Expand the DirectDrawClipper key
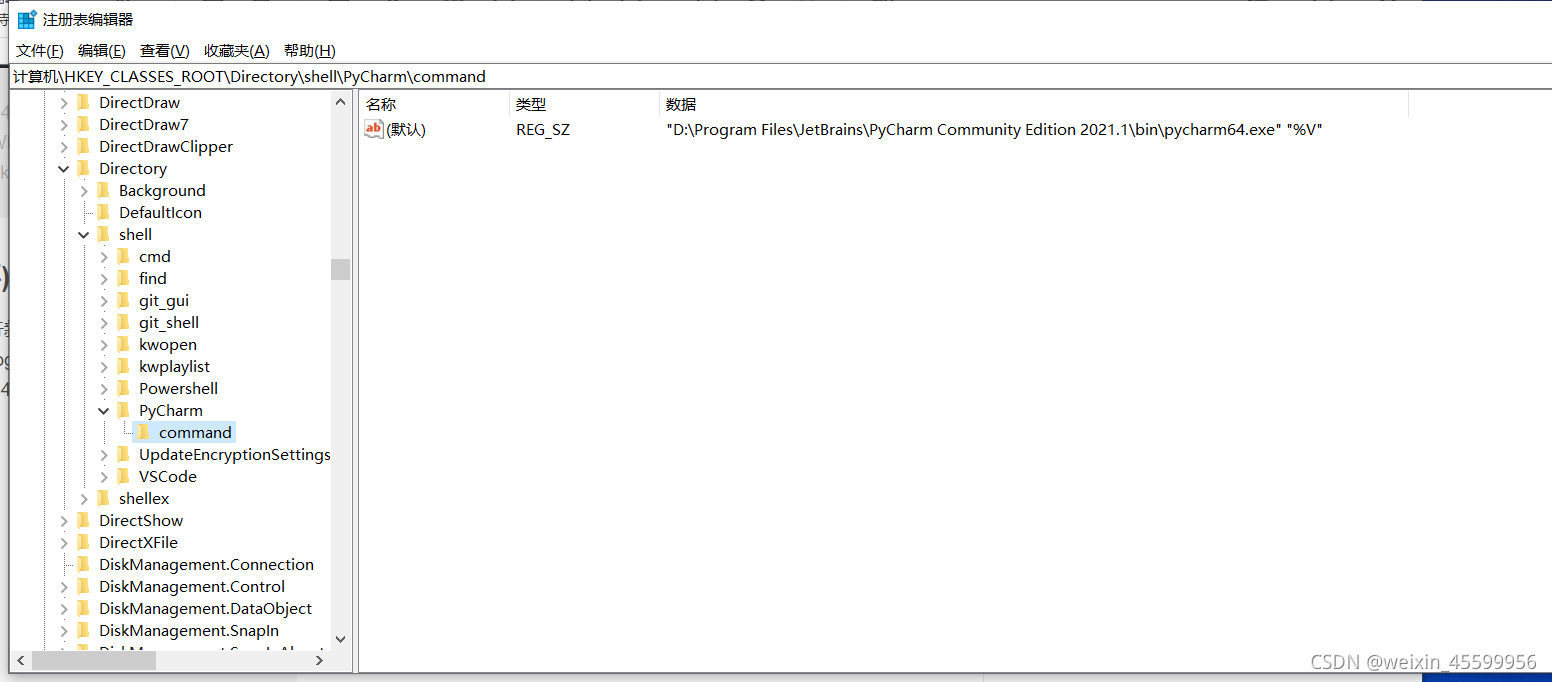This screenshot has height=682, width=1552. point(65,147)
